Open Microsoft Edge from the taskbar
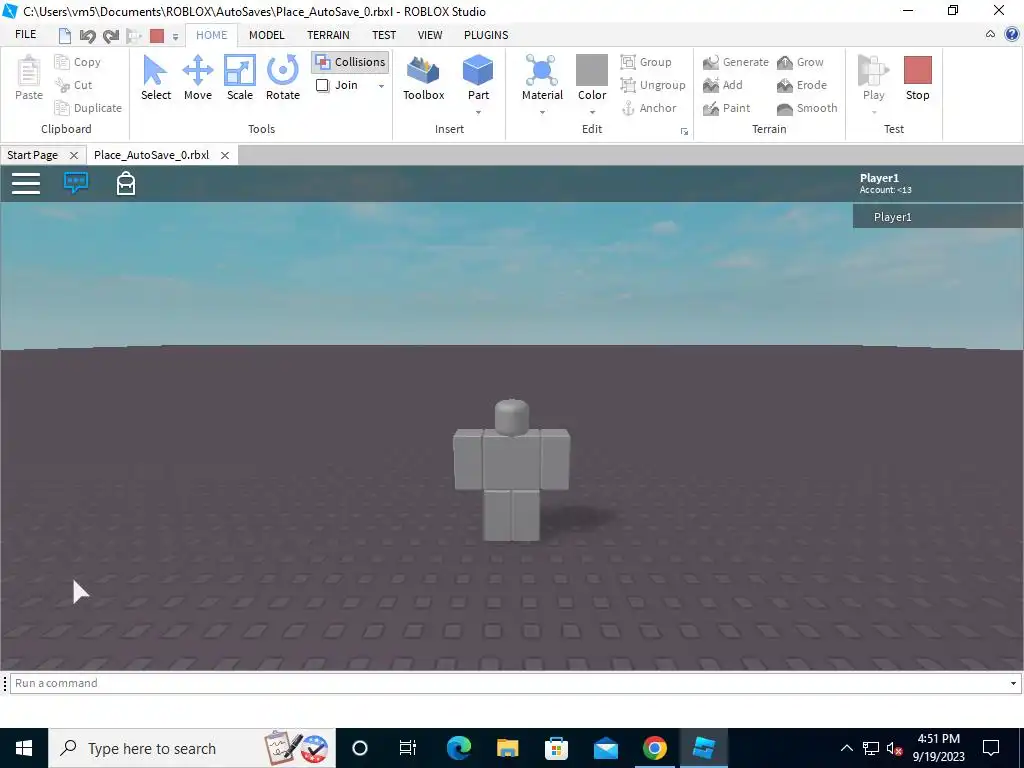 click(458, 748)
